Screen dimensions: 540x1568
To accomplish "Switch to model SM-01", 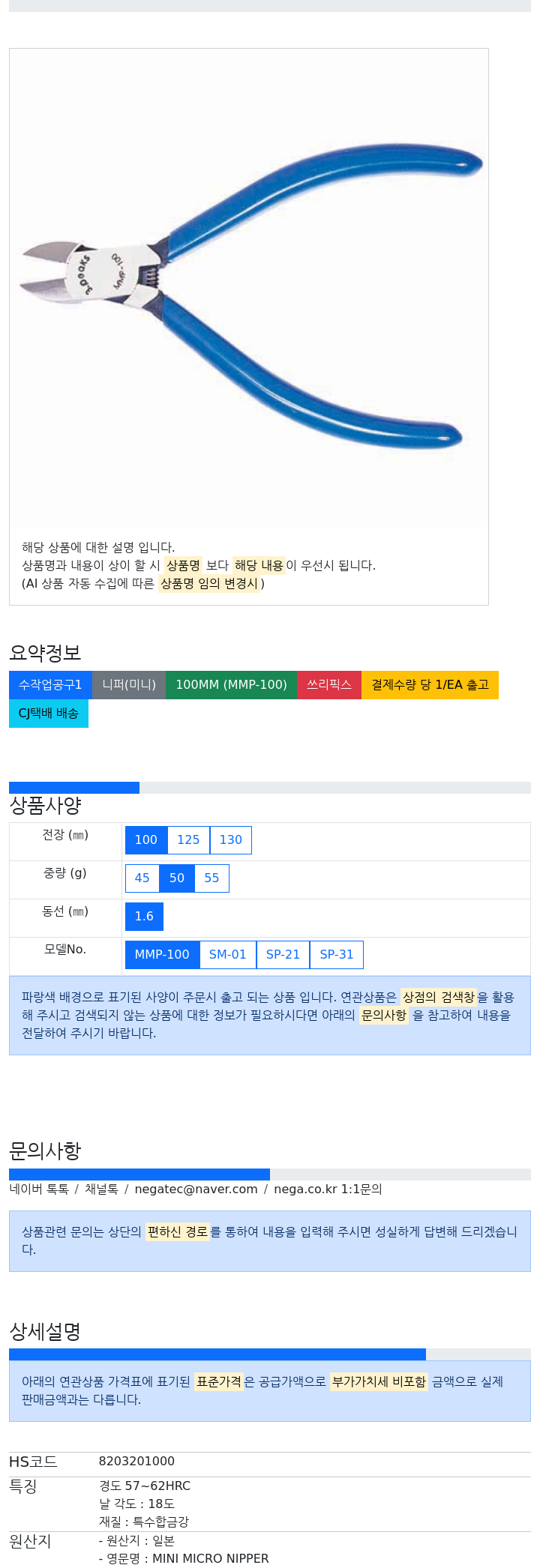I will coord(228,955).
